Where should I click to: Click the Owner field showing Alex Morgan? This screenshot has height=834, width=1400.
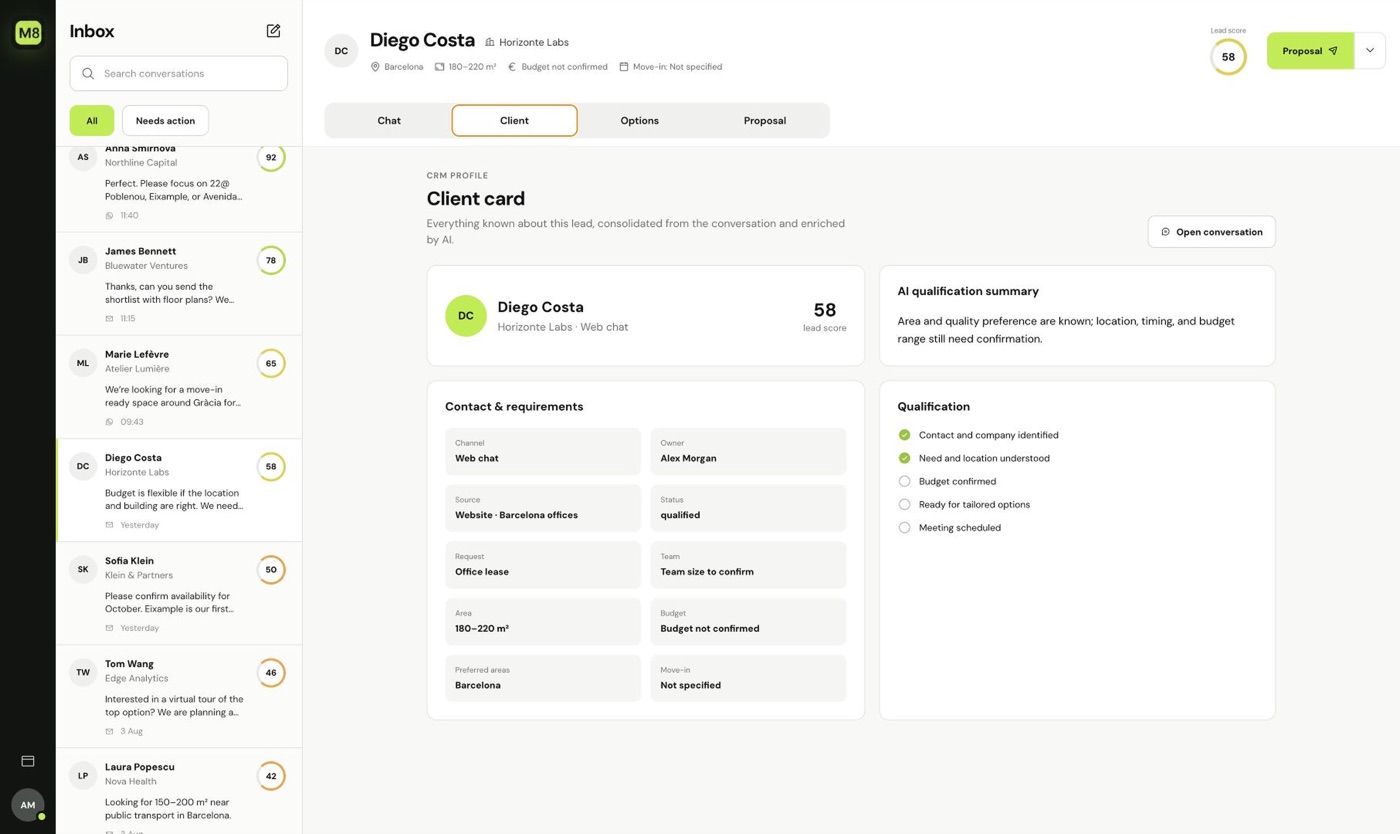click(x=748, y=451)
